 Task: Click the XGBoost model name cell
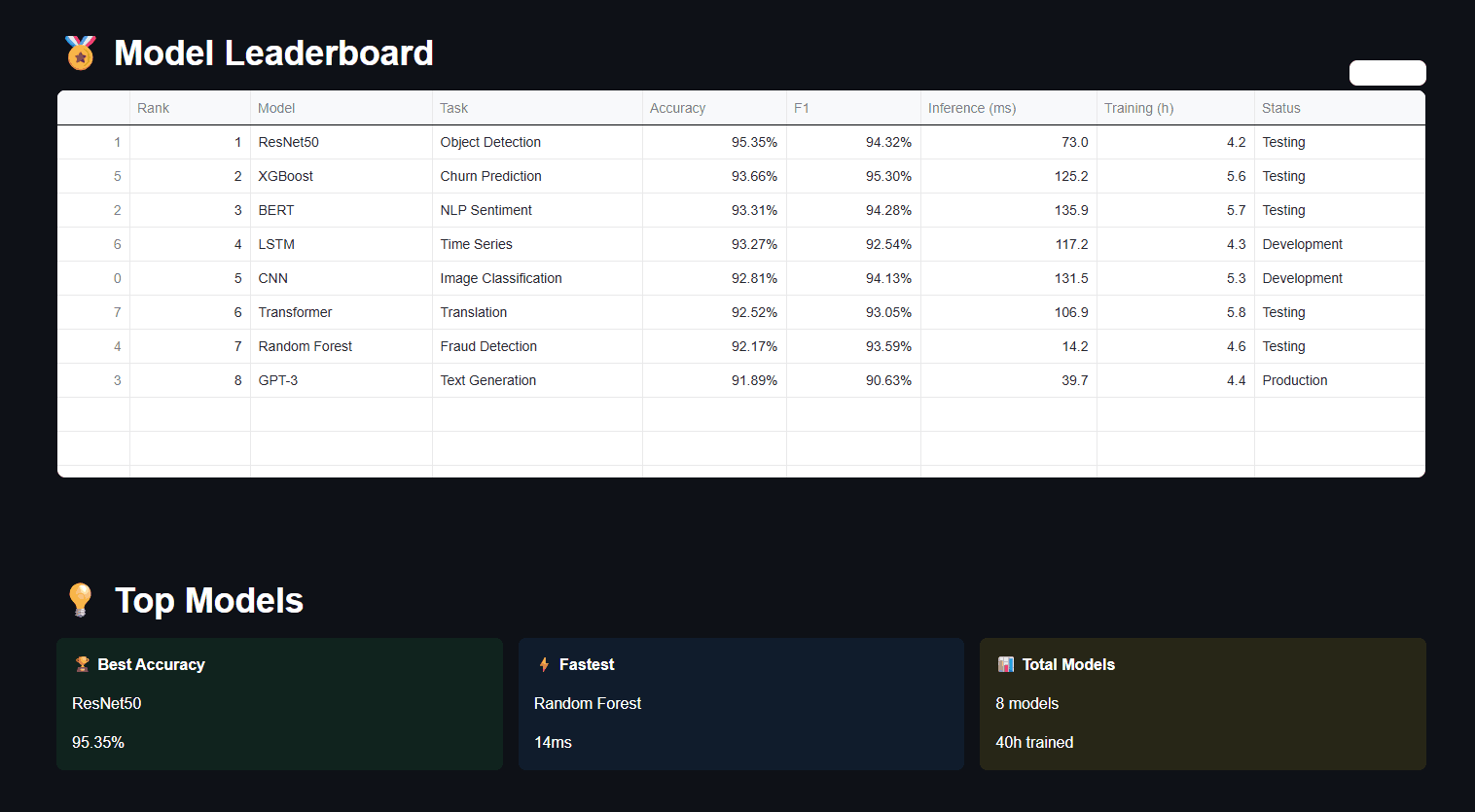[341, 176]
